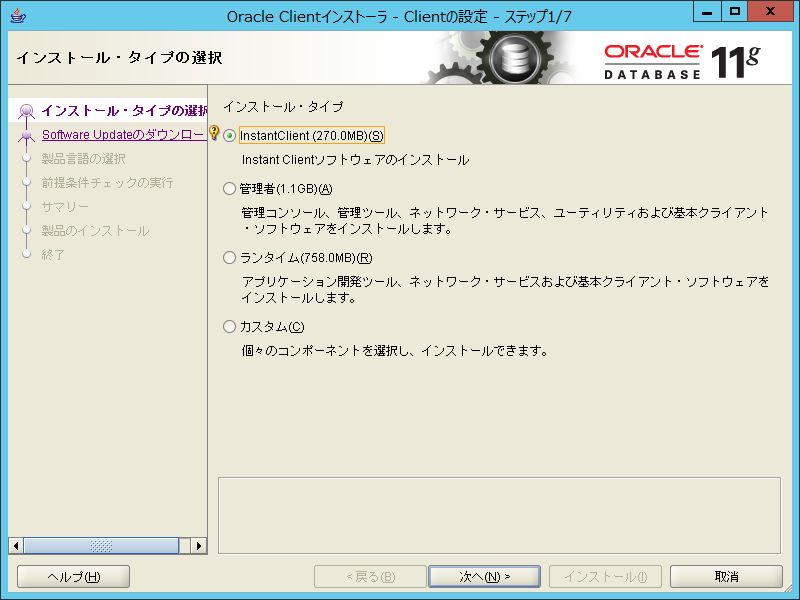Click the インストール・タイプの選択 step in sidebar
Image resolution: width=800 pixels, height=600 pixels.
[124, 111]
